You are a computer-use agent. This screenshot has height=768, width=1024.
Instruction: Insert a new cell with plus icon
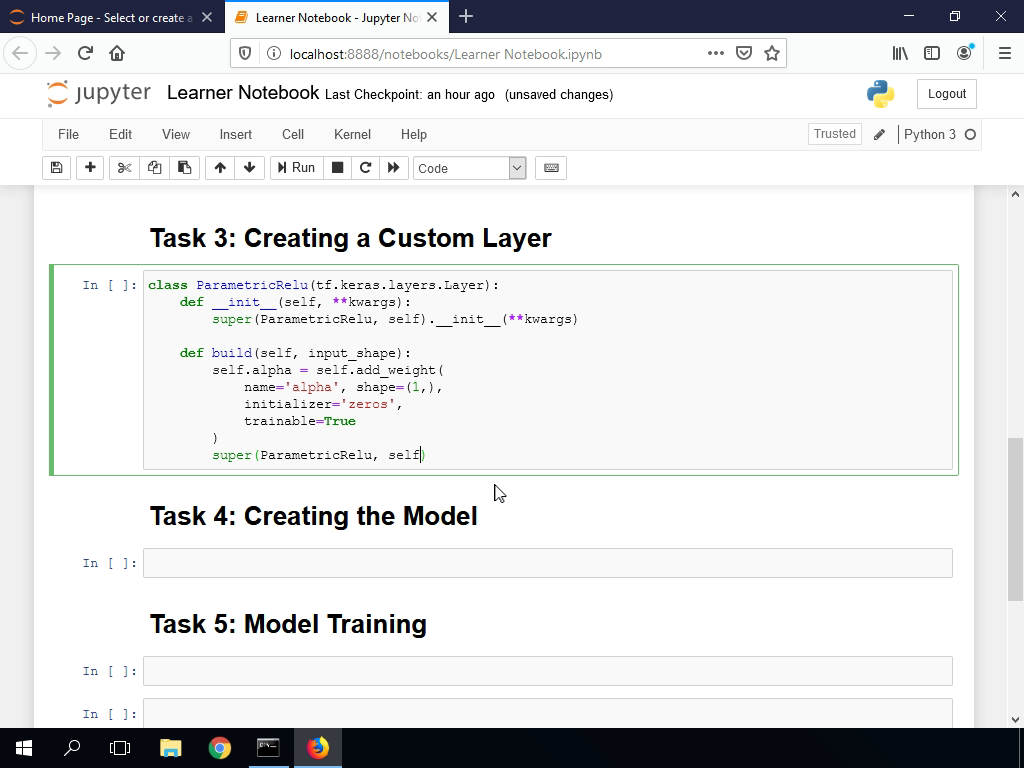90,168
